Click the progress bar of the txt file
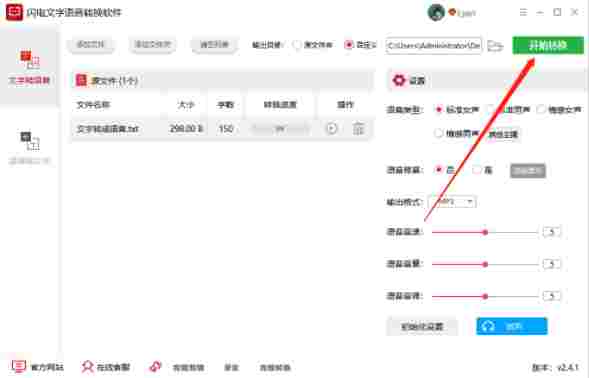 pyautogui.click(x=280, y=129)
